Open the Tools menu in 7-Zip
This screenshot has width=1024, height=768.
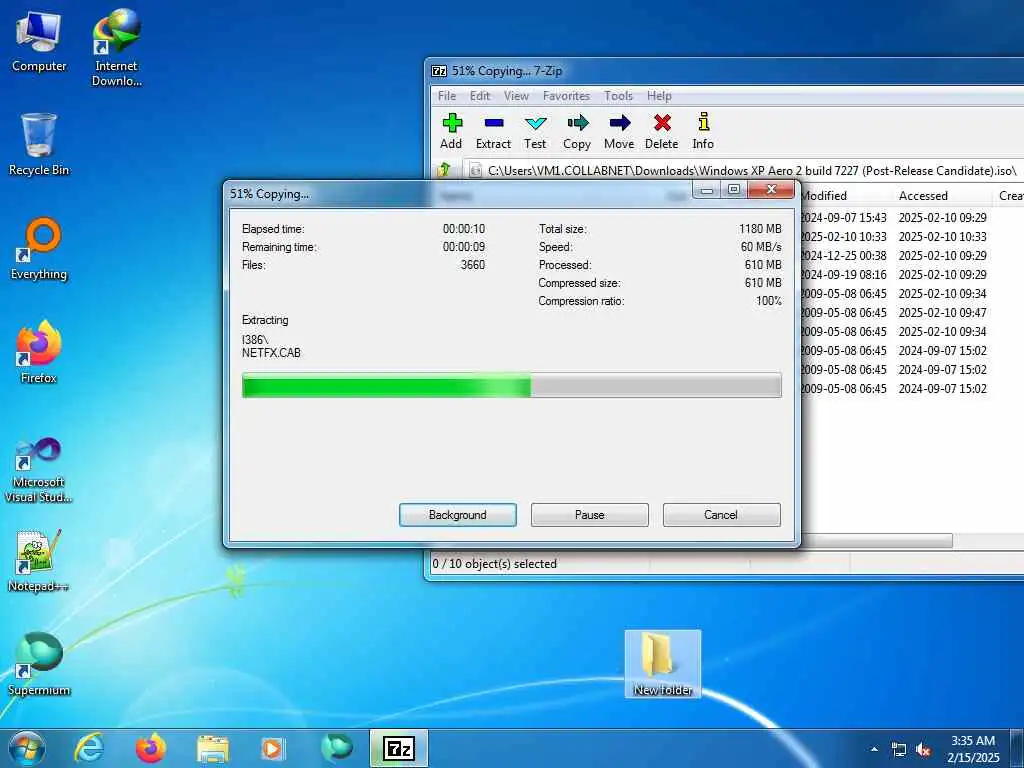tap(618, 95)
